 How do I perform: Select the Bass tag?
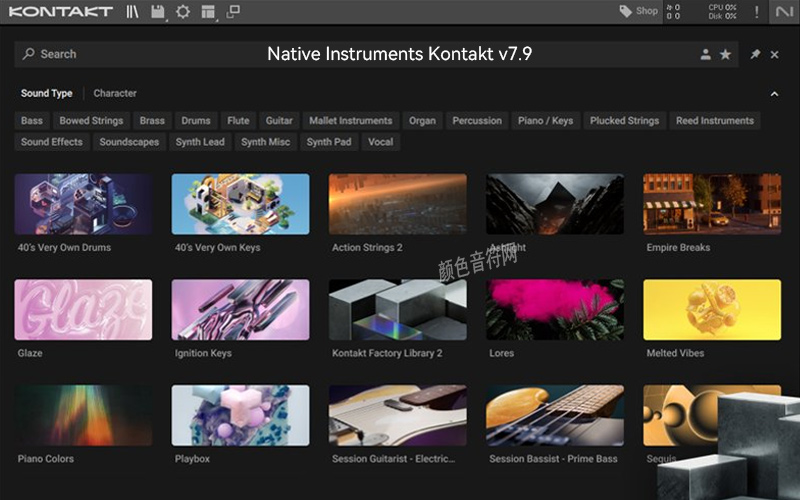(x=32, y=121)
